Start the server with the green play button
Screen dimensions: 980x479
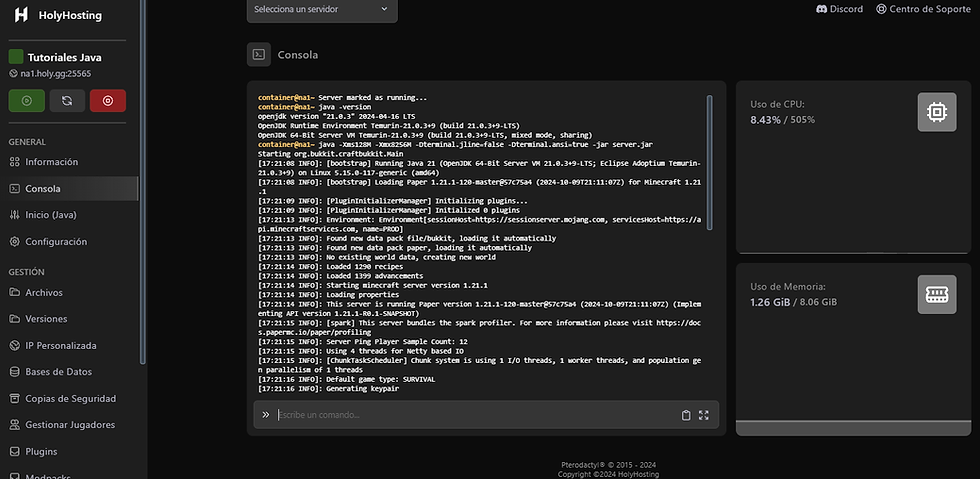pyautogui.click(x=27, y=101)
